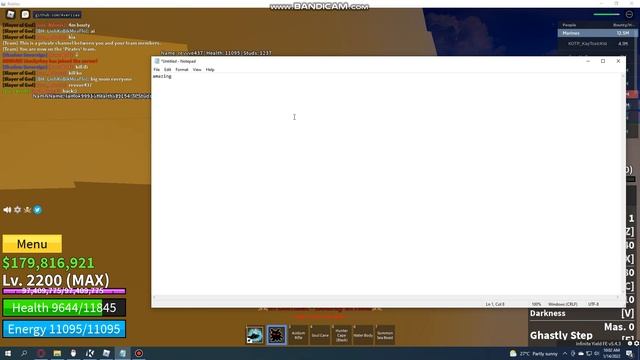Toggle the Roblox chat bubble icon

point(25,15)
